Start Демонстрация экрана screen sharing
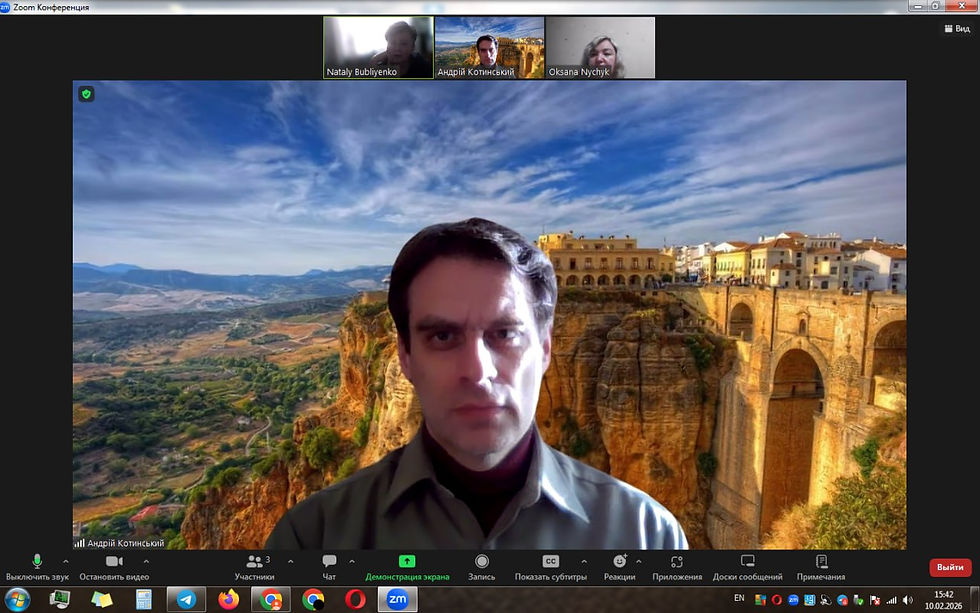Image resolution: width=980 pixels, height=613 pixels. [x=407, y=567]
